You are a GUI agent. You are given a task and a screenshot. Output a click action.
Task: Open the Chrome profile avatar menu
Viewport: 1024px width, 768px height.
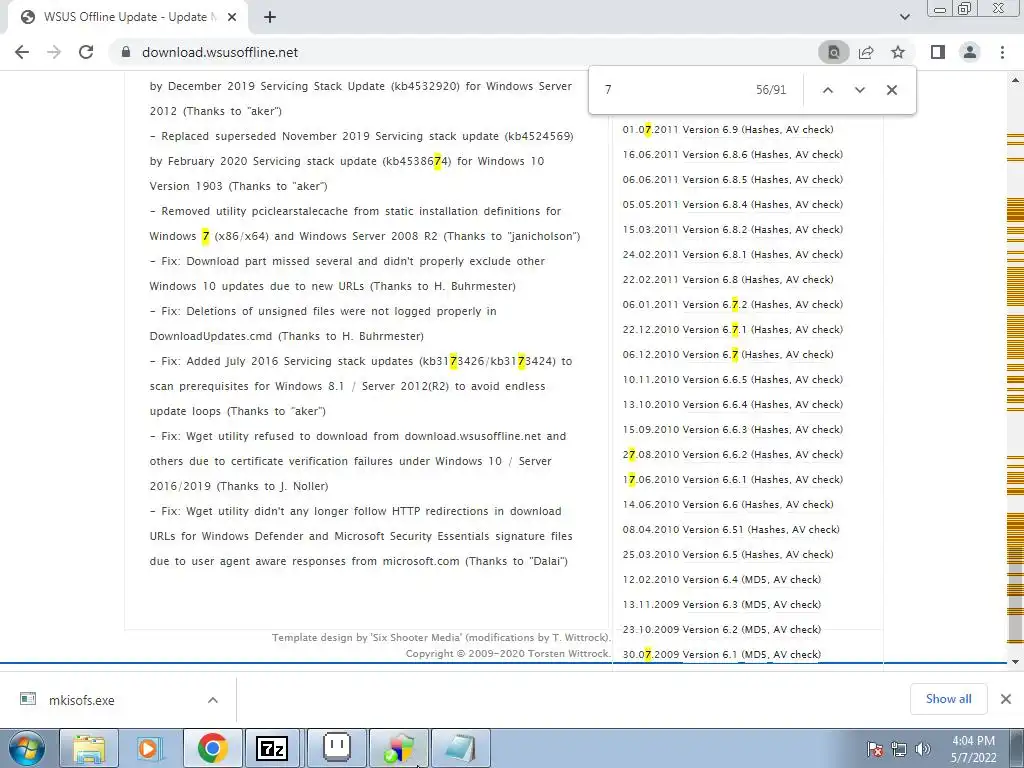pos(970,52)
